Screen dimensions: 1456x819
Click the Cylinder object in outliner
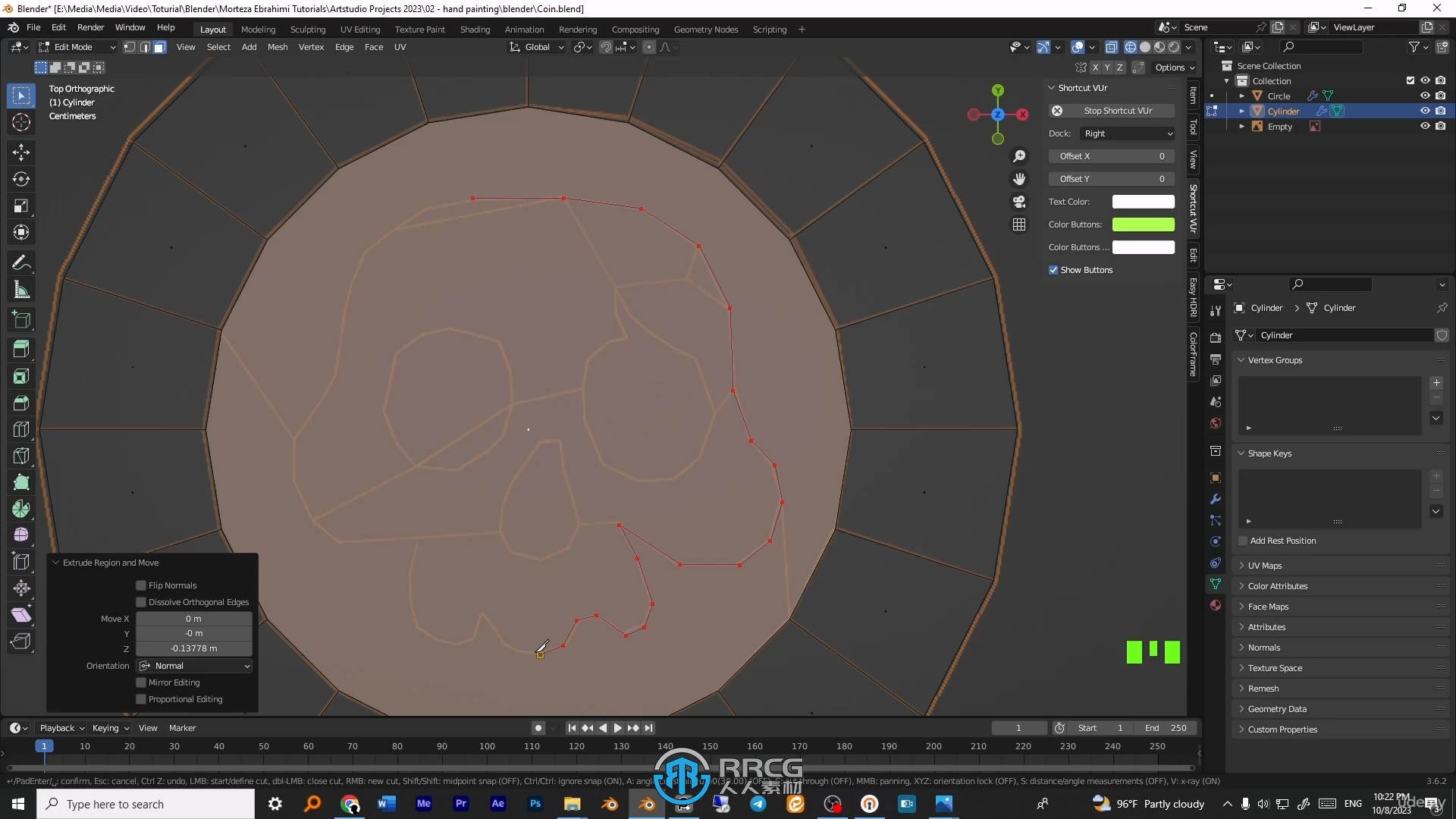(1282, 111)
